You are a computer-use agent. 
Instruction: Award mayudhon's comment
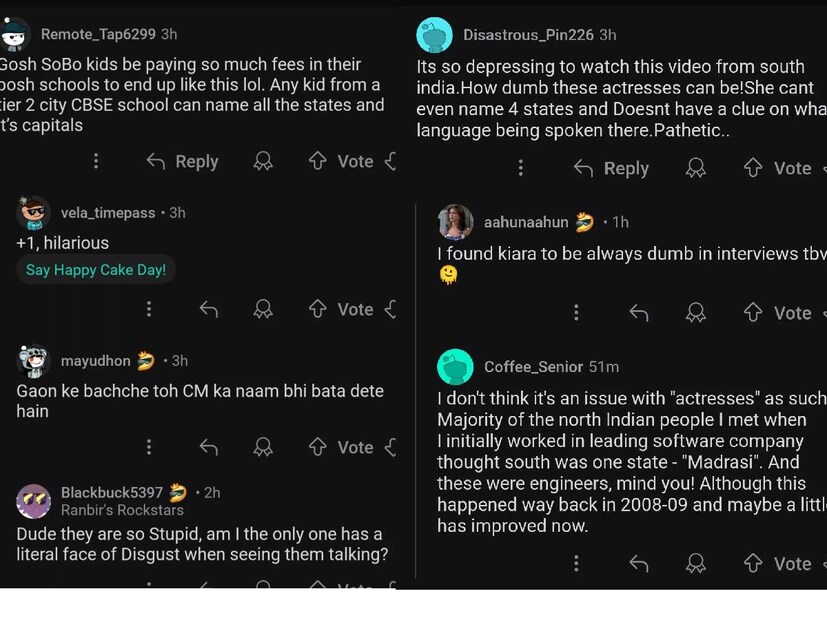click(x=263, y=447)
